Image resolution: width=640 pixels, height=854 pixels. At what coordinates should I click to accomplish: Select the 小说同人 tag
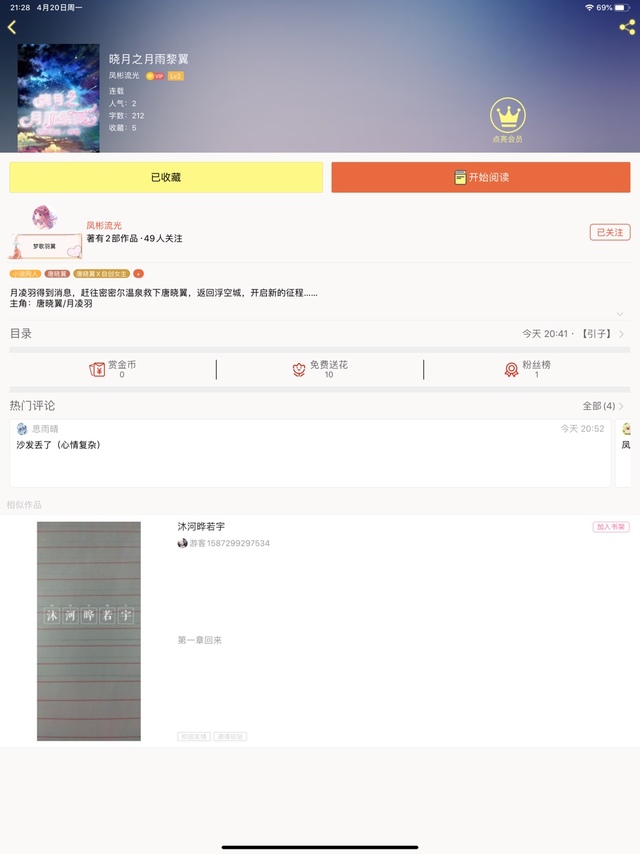(25, 274)
